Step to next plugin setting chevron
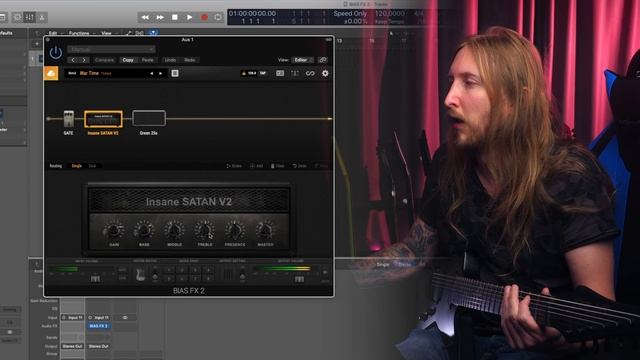This screenshot has height=360, width=640. (x=84, y=60)
